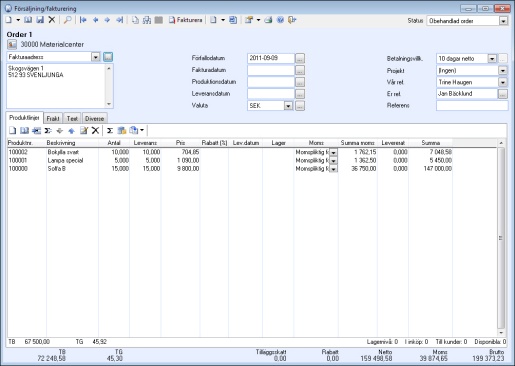
Task: Open product list icon in product lines toolbar
Action: point(24,130)
